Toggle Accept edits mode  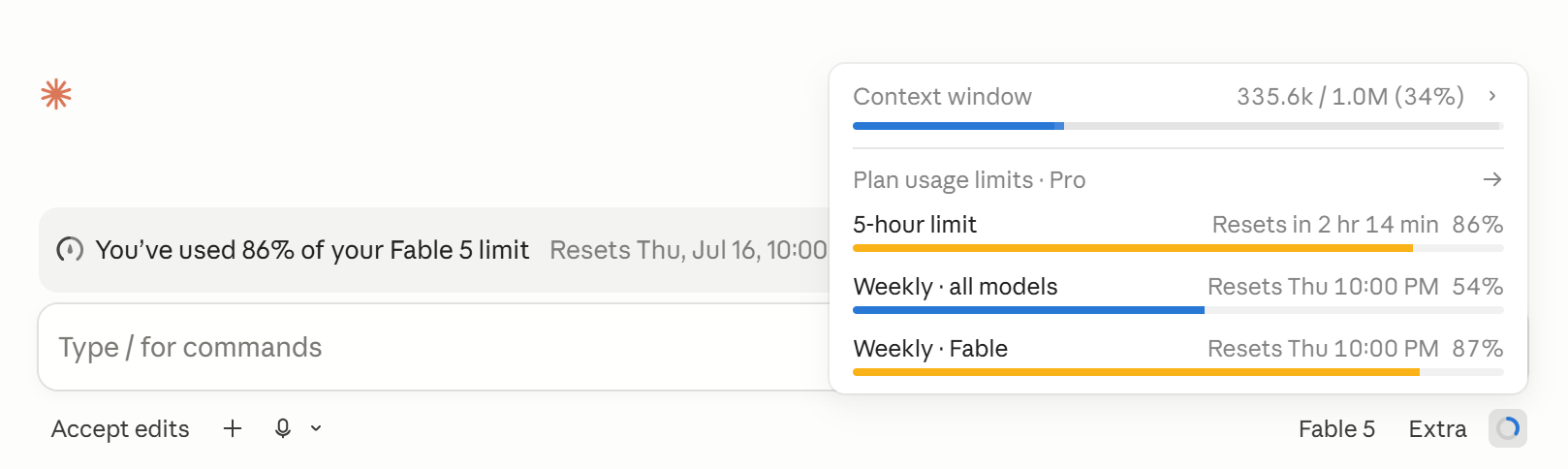[120, 428]
